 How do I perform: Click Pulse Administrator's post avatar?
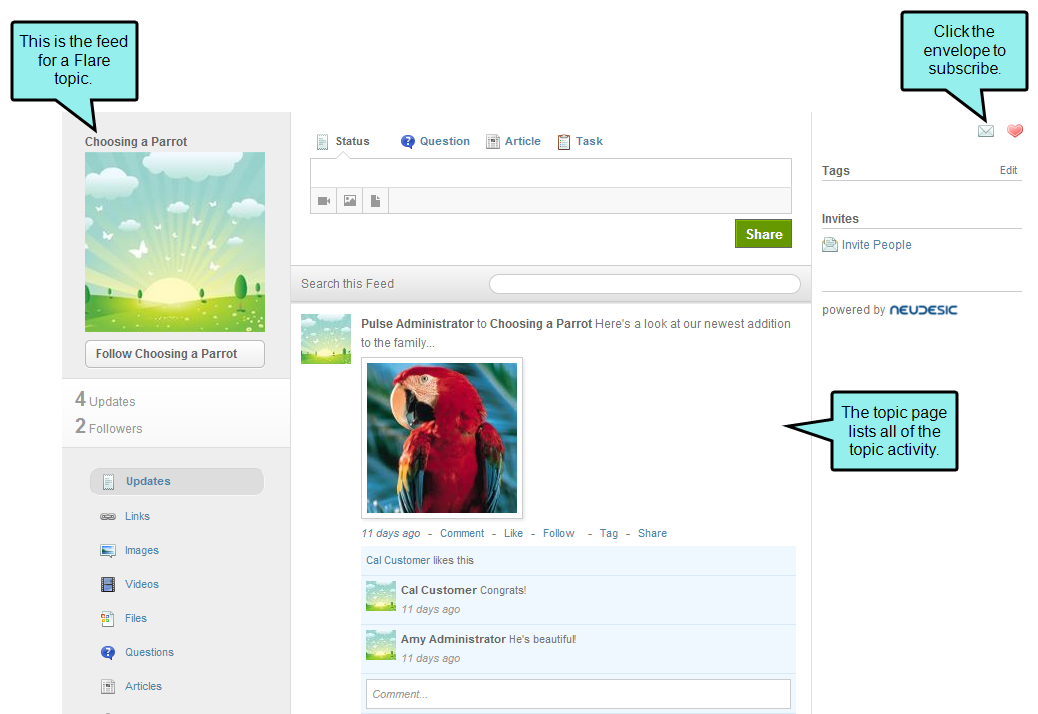326,339
